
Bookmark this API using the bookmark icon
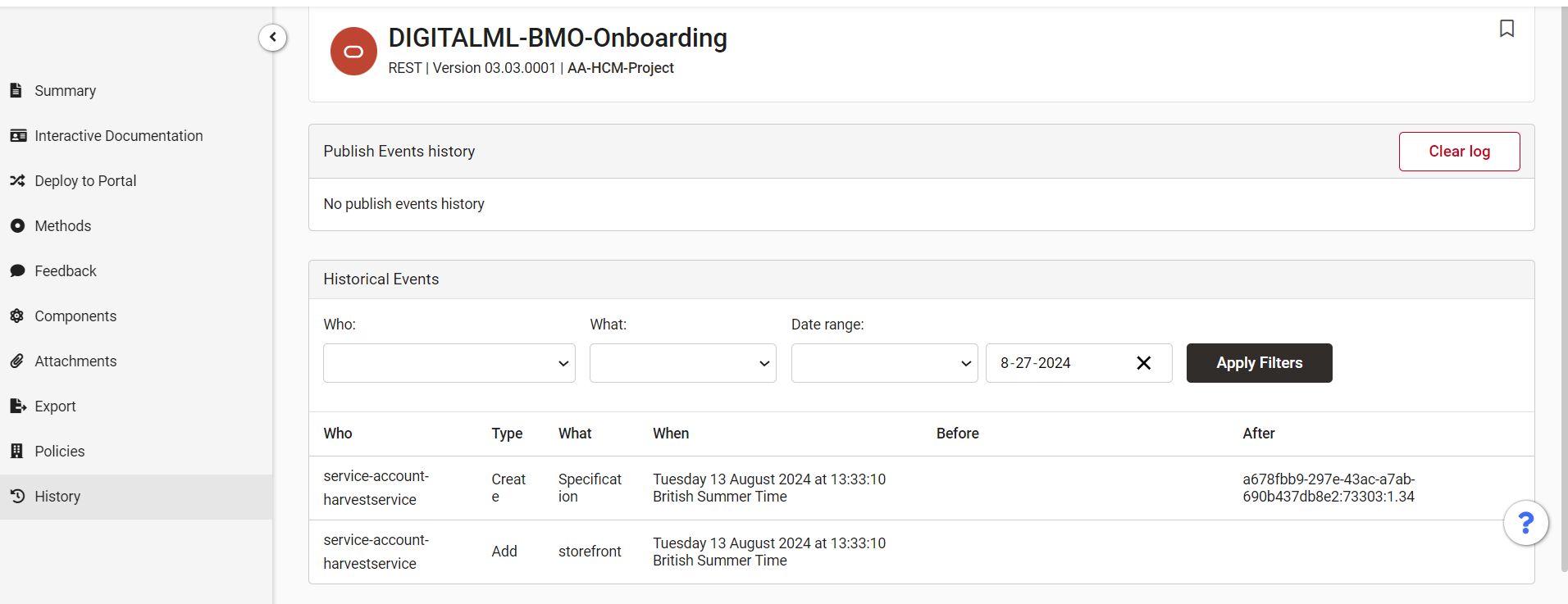tap(1506, 29)
